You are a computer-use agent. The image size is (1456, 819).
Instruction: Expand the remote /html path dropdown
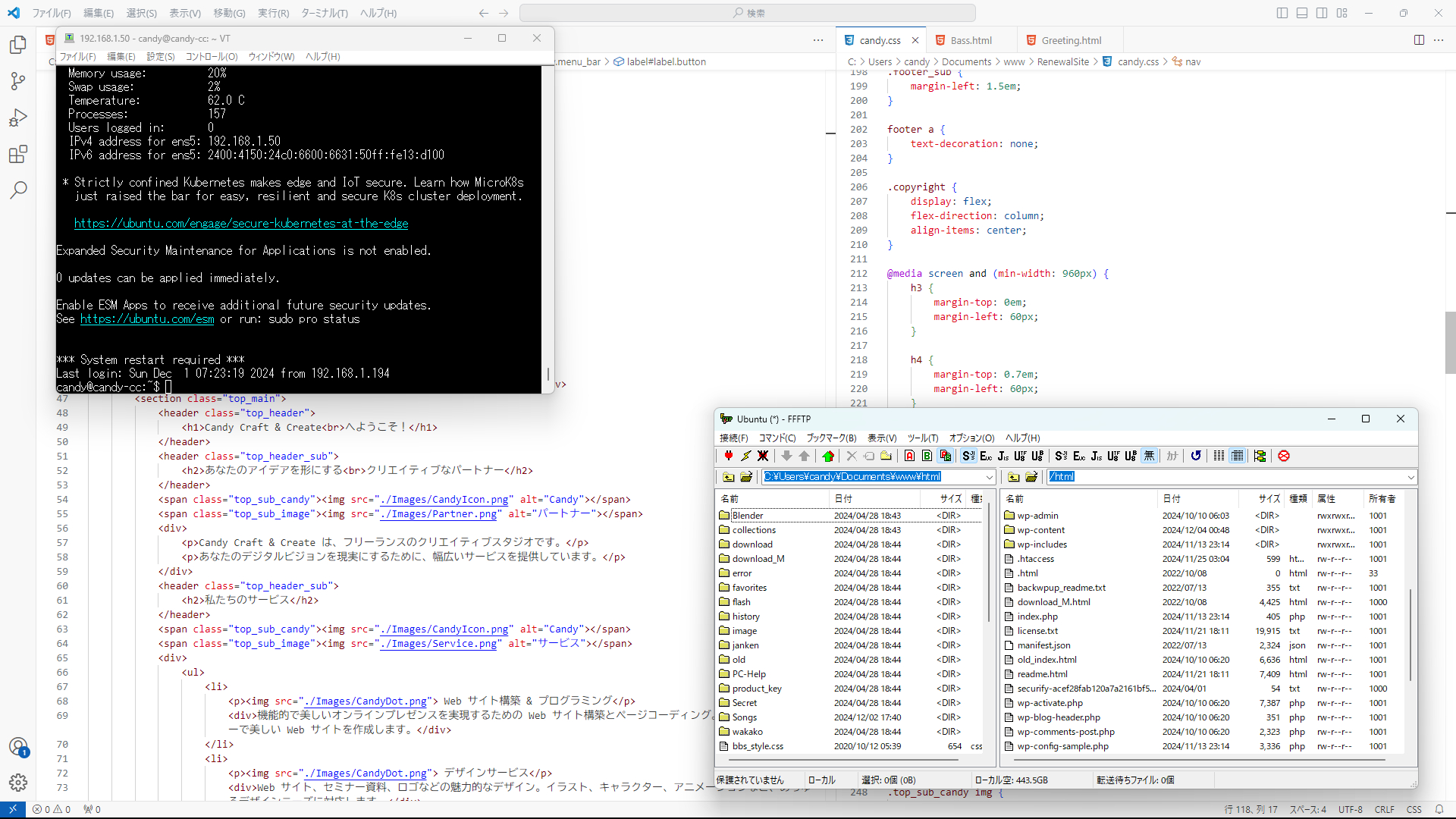click(x=1410, y=477)
